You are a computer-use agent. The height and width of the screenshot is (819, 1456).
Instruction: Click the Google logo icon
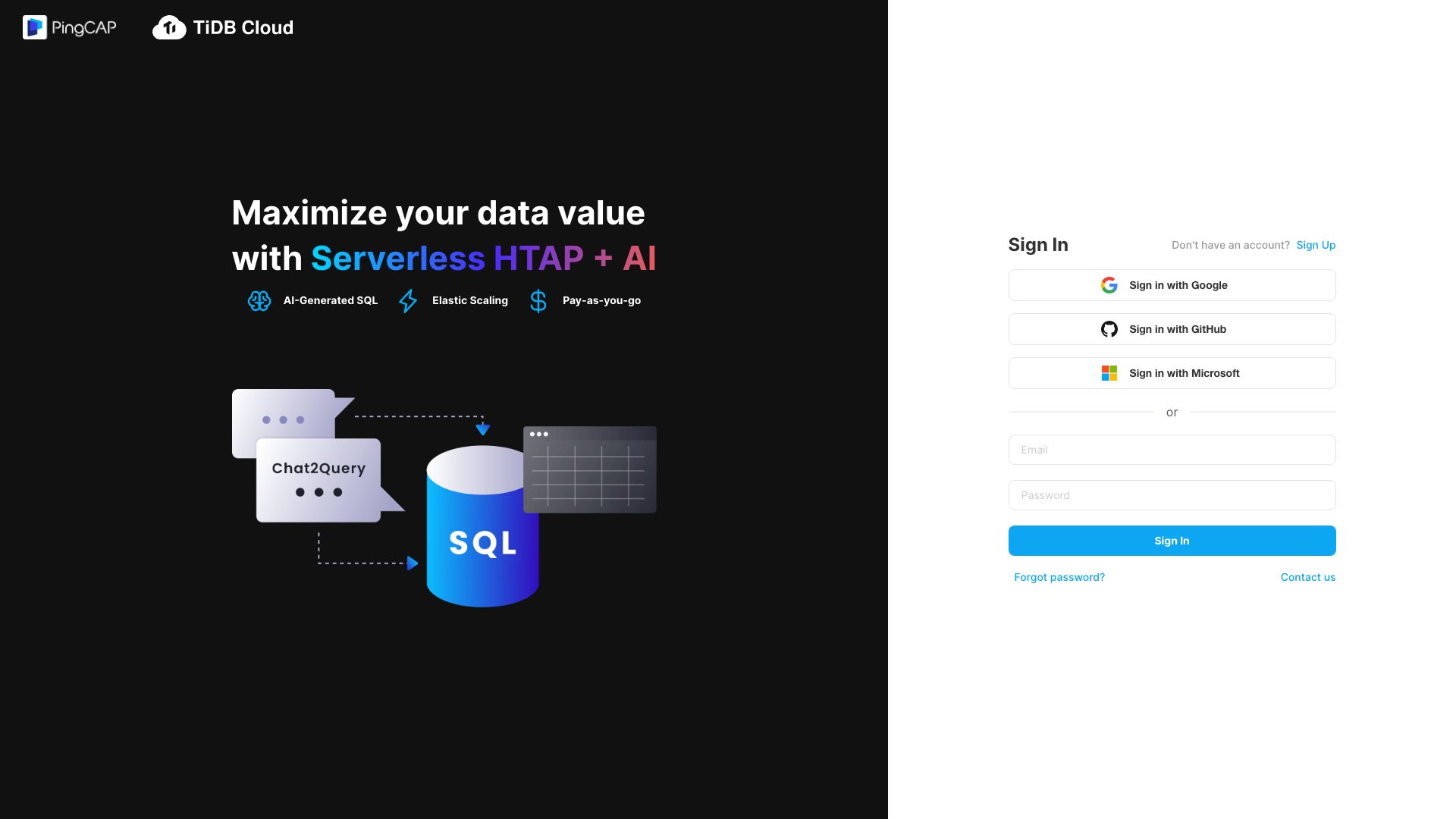click(1109, 285)
